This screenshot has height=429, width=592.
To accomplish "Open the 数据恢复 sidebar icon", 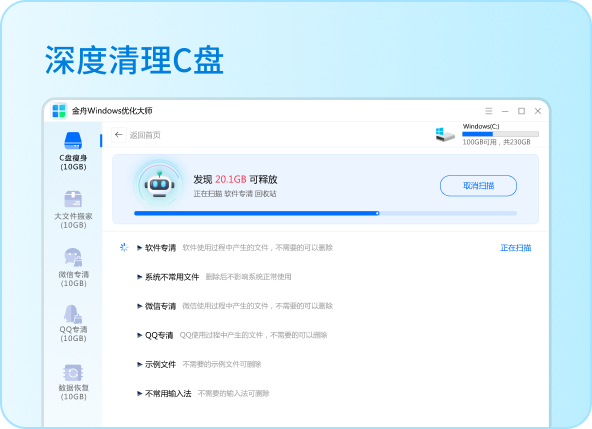I will point(73,373).
